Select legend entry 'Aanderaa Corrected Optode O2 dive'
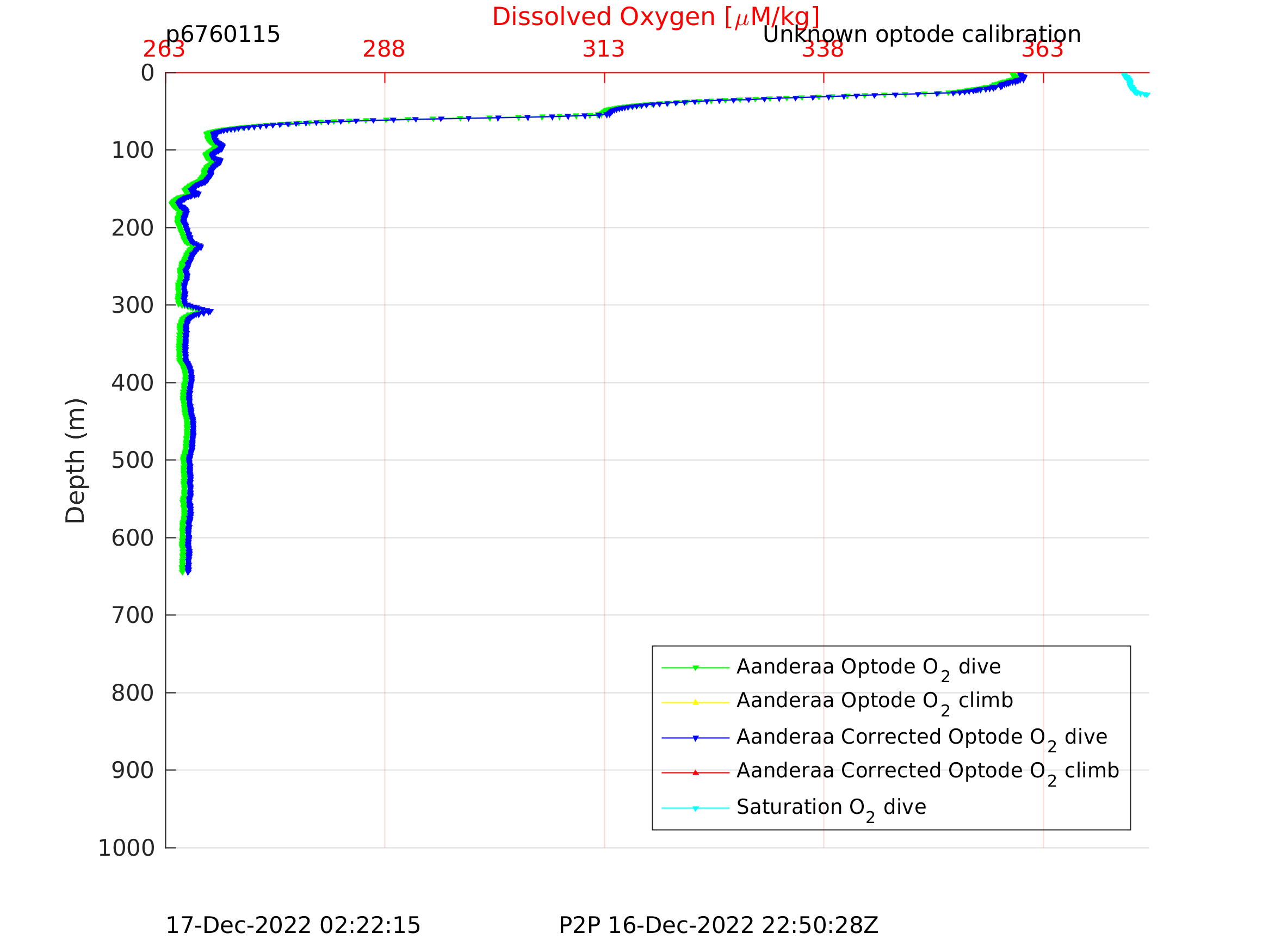The image size is (1269, 952). pos(922,738)
